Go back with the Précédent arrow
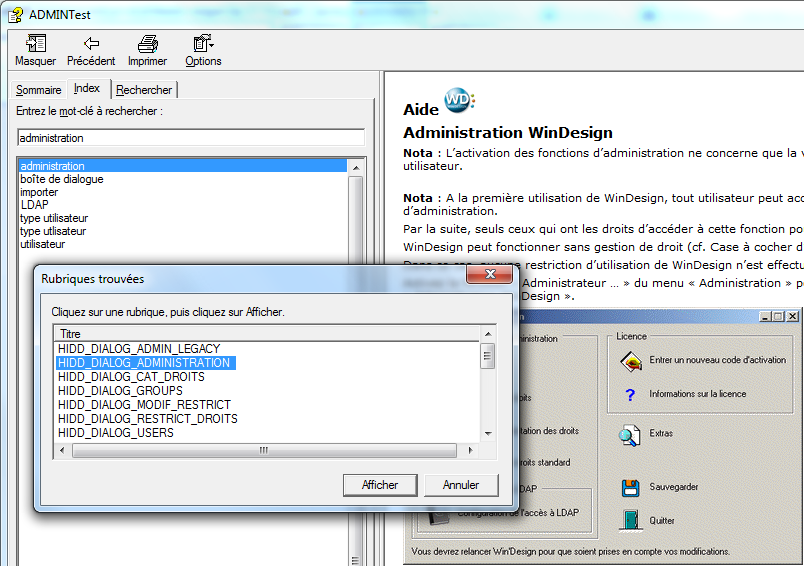The image size is (804, 566). point(91,44)
